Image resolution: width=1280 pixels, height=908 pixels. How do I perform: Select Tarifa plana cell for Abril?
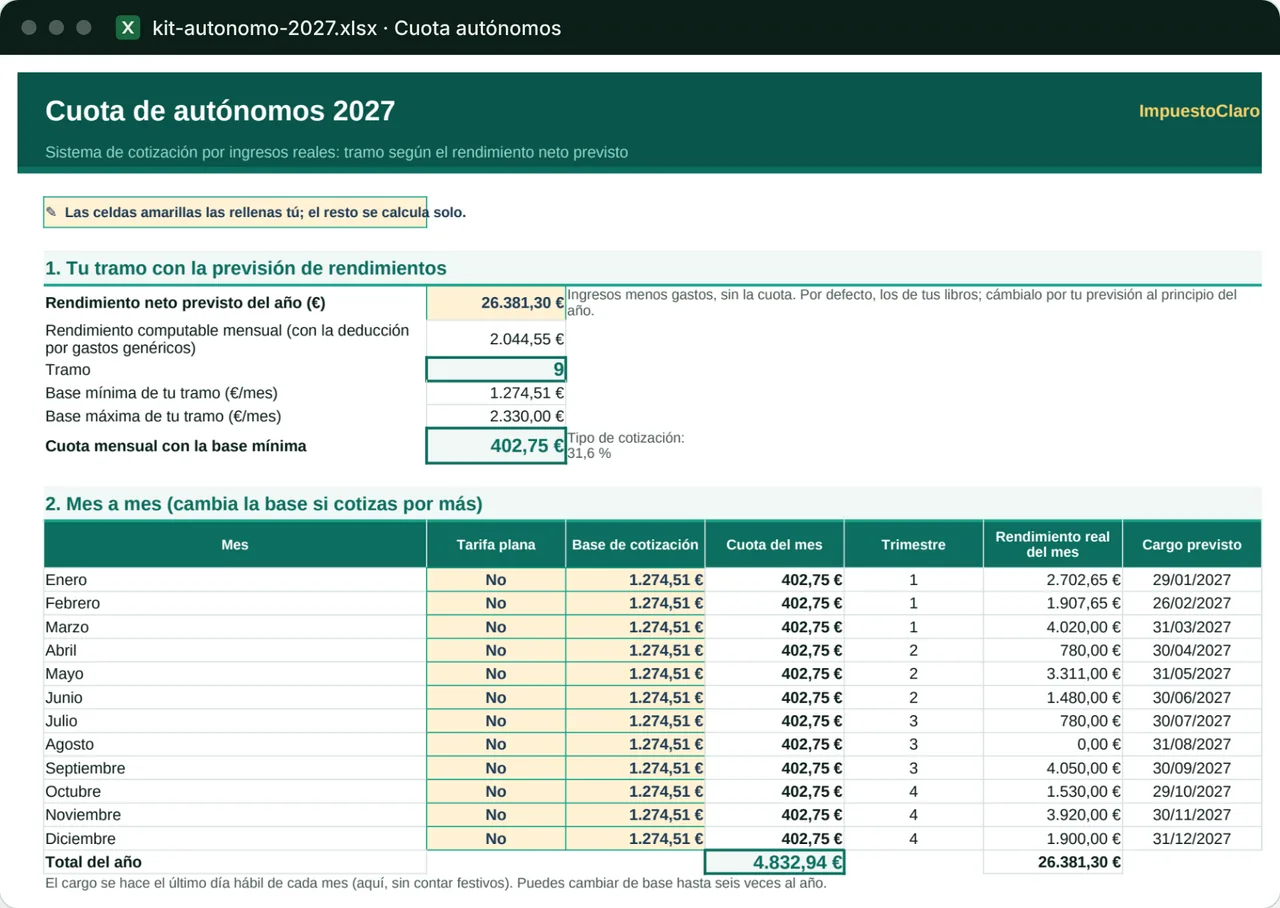pyautogui.click(x=496, y=650)
